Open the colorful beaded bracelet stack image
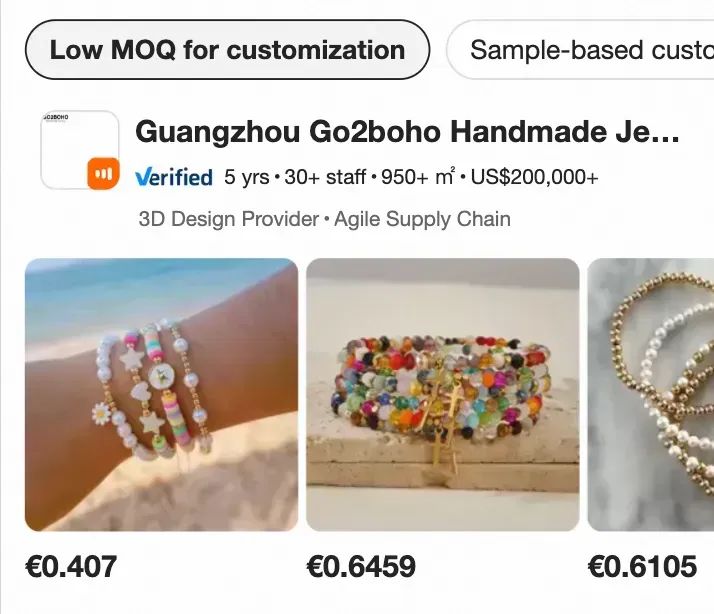Image resolution: width=714 pixels, height=614 pixels. (442, 395)
